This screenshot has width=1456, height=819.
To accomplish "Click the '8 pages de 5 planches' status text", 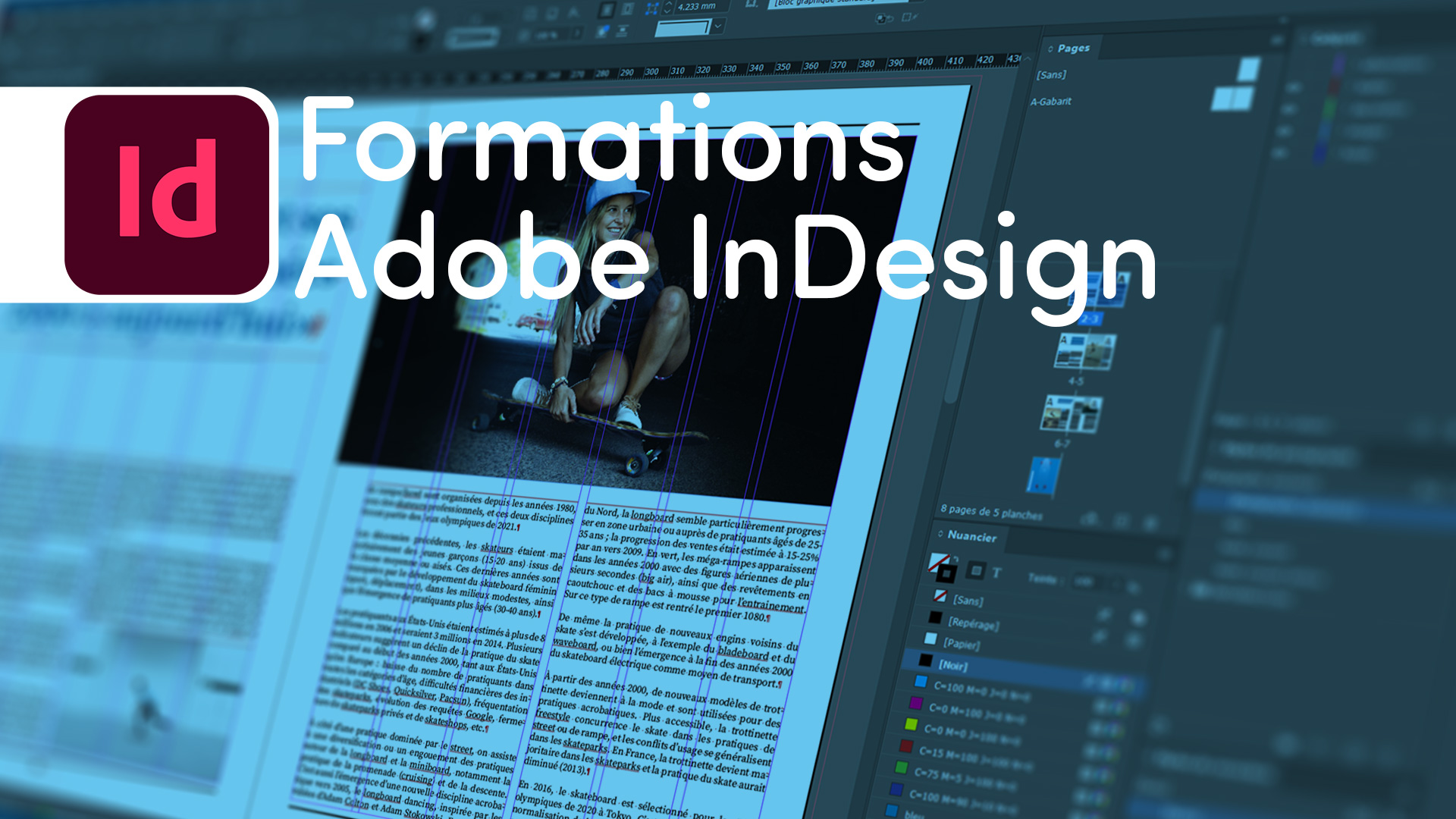I will 990,512.
